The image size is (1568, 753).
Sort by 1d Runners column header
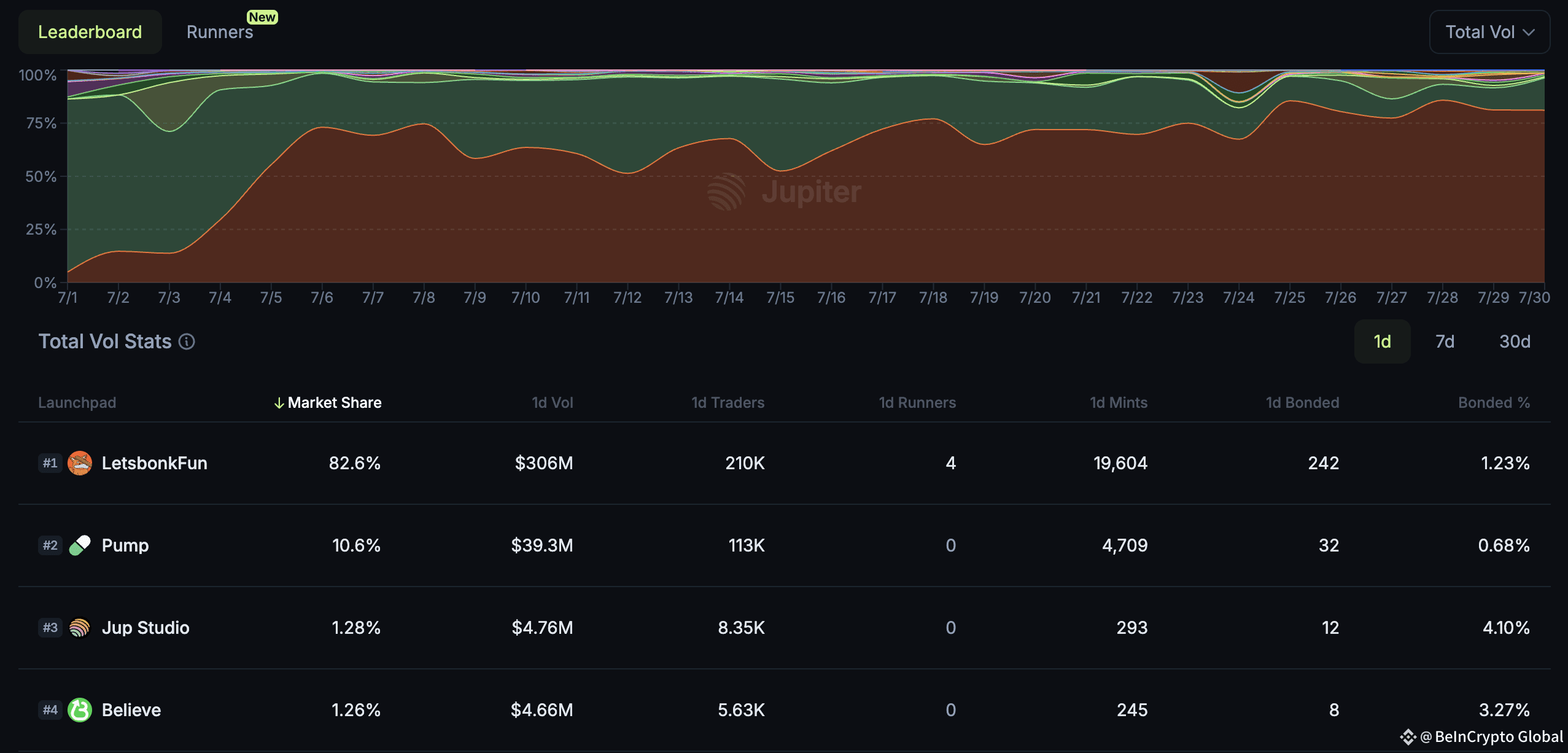point(917,403)
